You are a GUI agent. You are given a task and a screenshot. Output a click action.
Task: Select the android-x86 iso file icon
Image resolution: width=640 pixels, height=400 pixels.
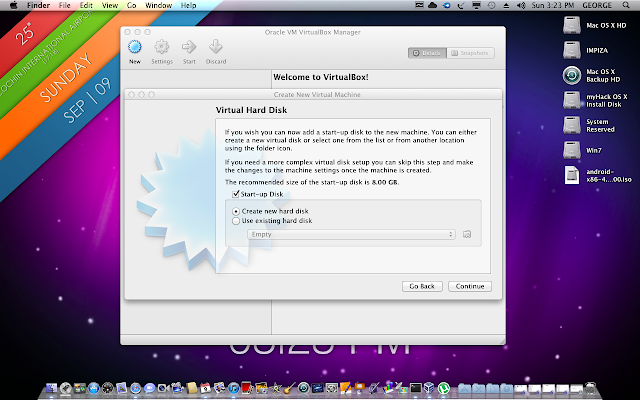(x=571, y=175)
